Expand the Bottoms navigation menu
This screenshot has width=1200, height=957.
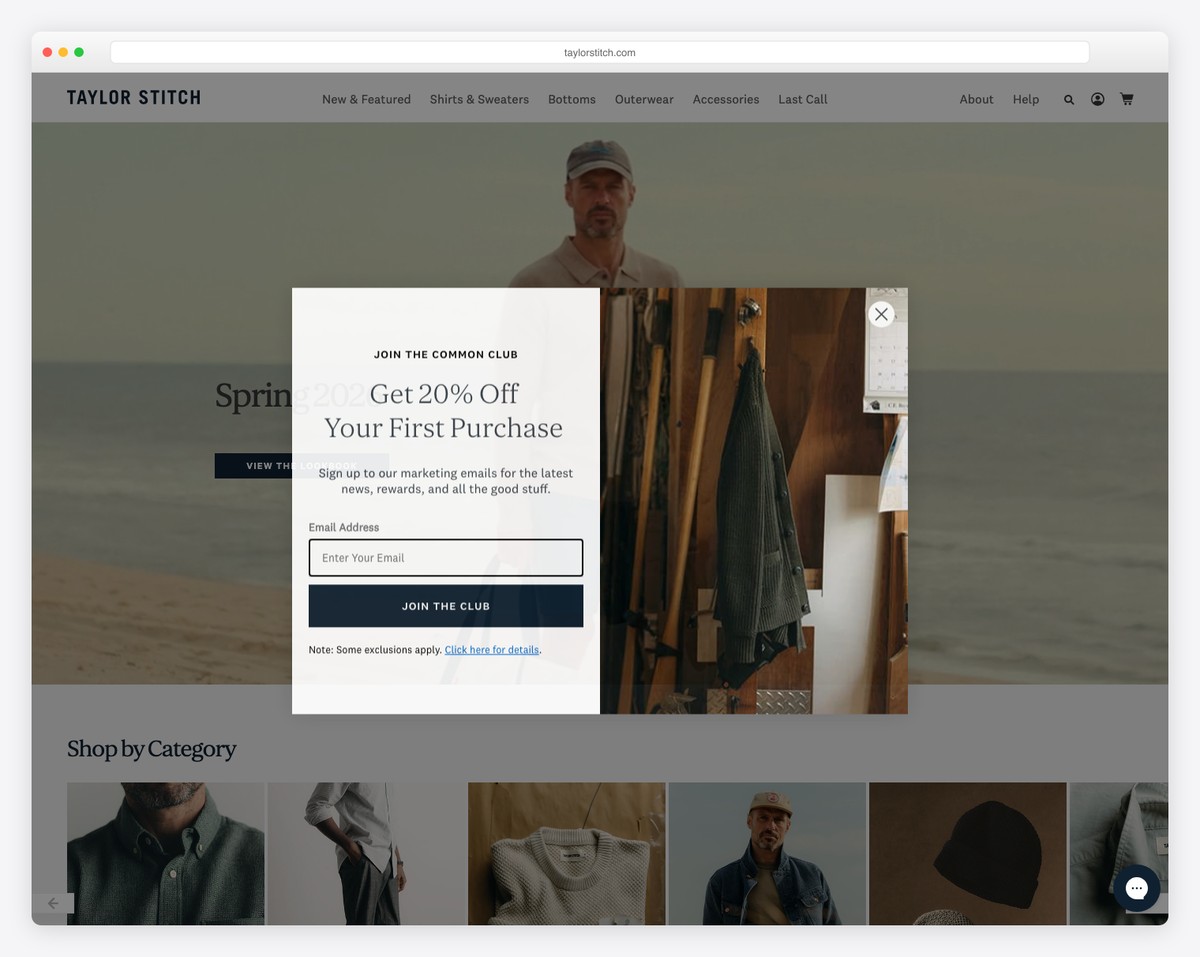[x=571, y=99]
